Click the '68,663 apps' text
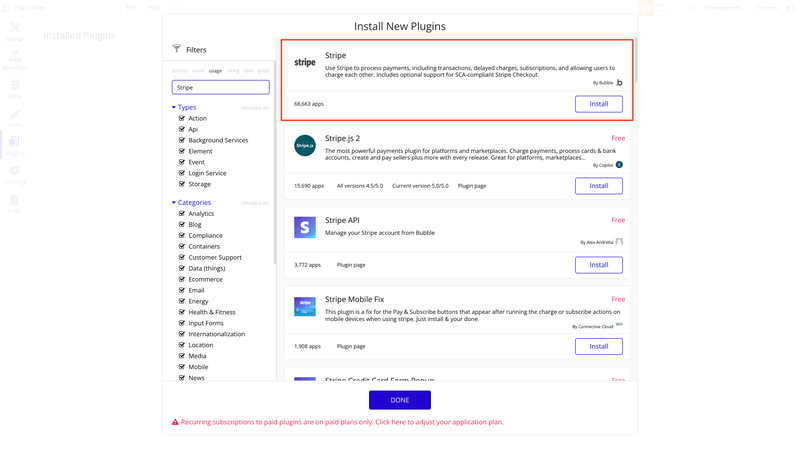The height and width of the screenshot is (462, 800). coord(309,104)
